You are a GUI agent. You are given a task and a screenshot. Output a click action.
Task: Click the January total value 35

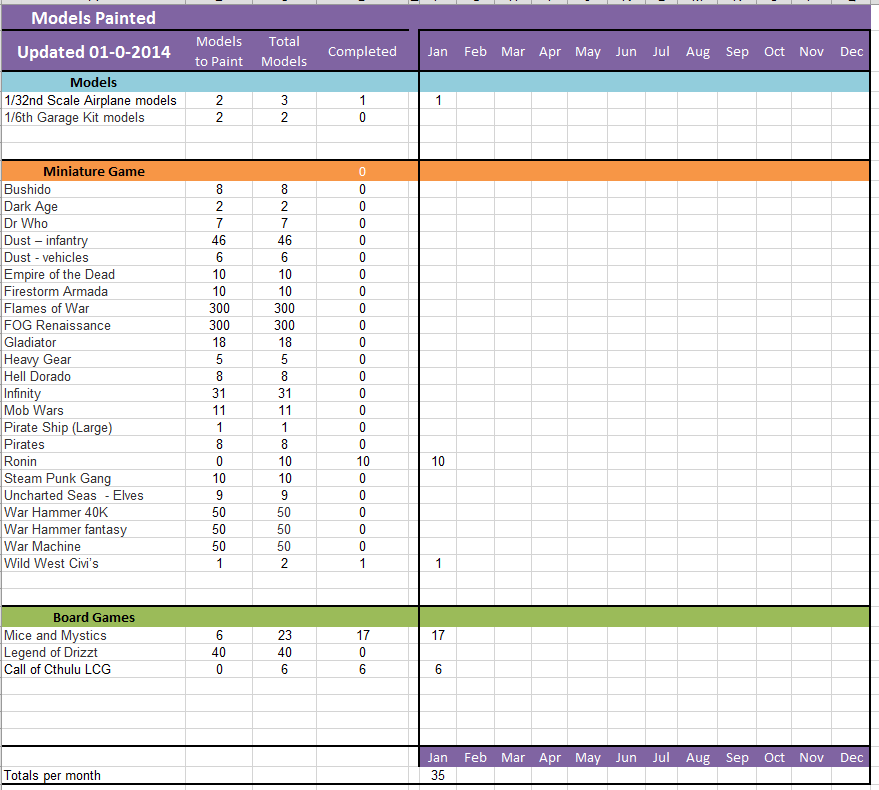coord(438,775)
